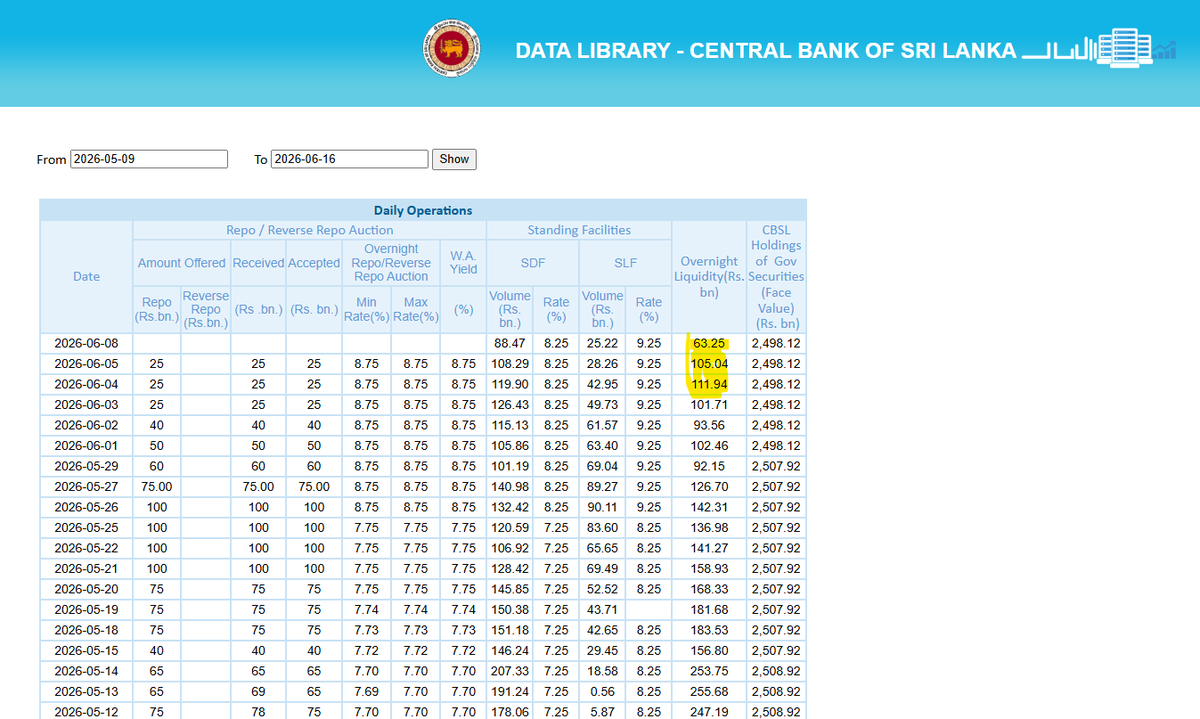Click the Data Library title text
Image resolution: width=1200 pixels, height=719 pixels.
(x=766, y=50)
